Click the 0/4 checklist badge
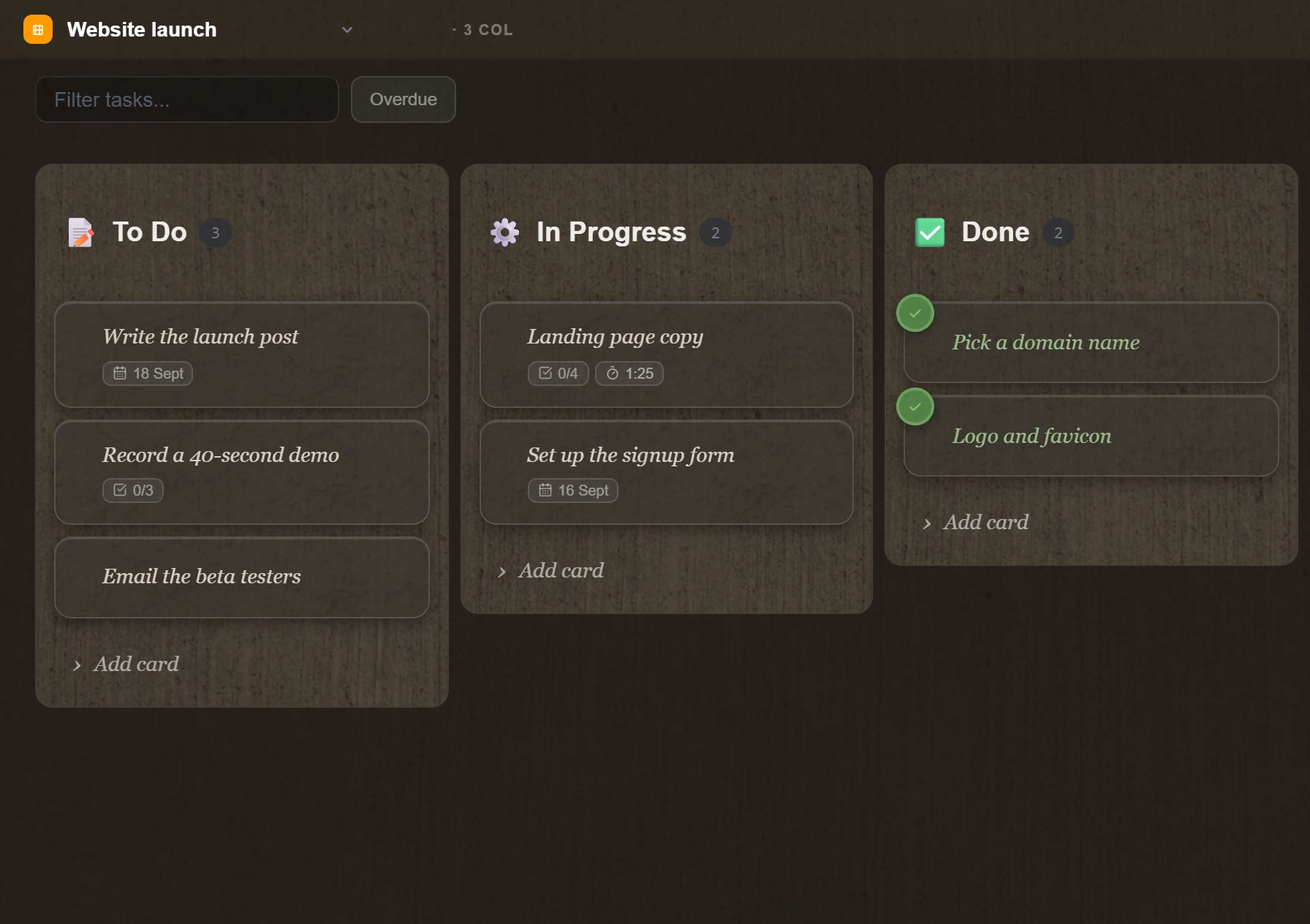This screenshot has width=1310, height=924. tap(559, 374)
